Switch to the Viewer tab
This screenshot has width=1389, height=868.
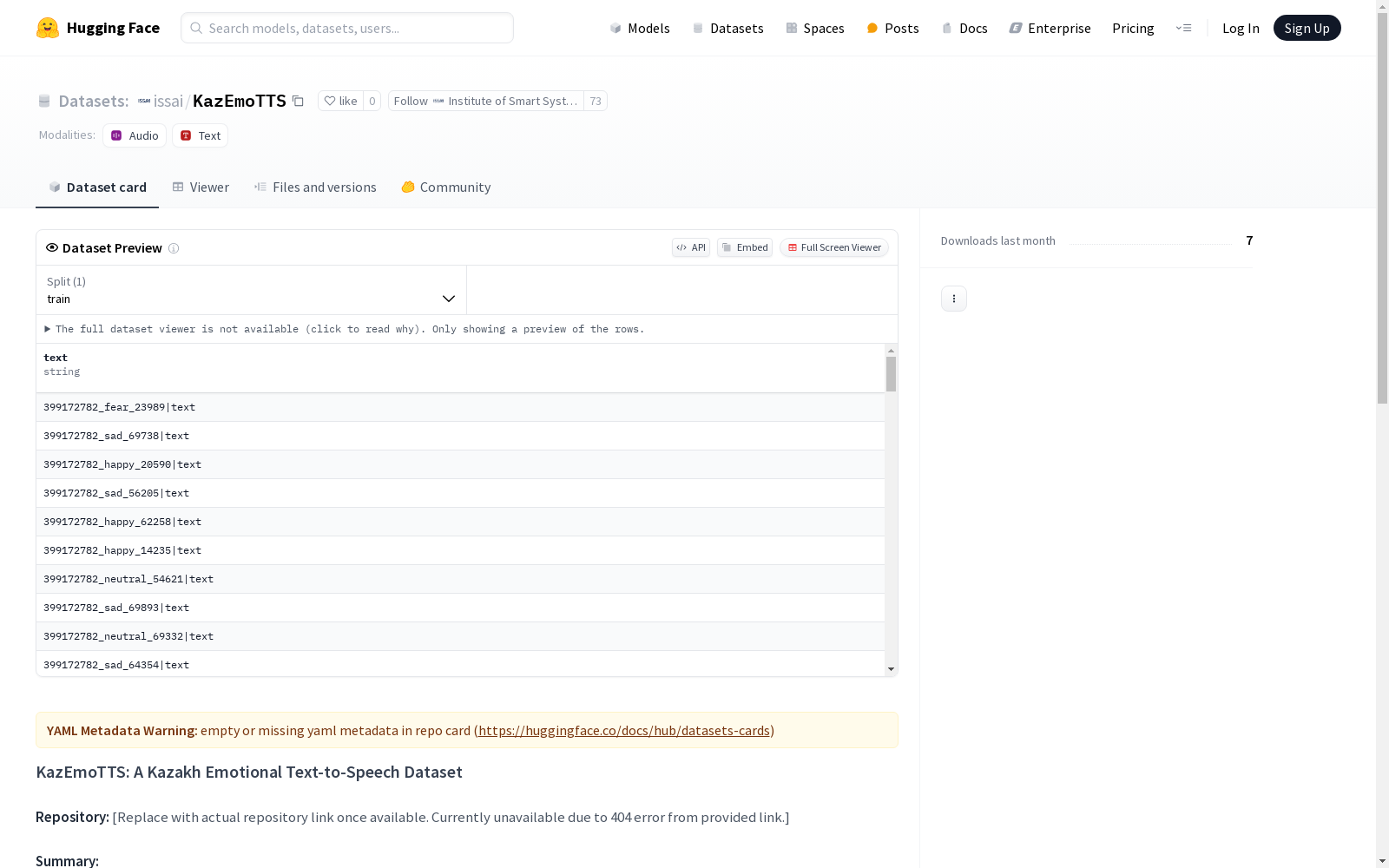pyautogui.click(x=201, y=187)
